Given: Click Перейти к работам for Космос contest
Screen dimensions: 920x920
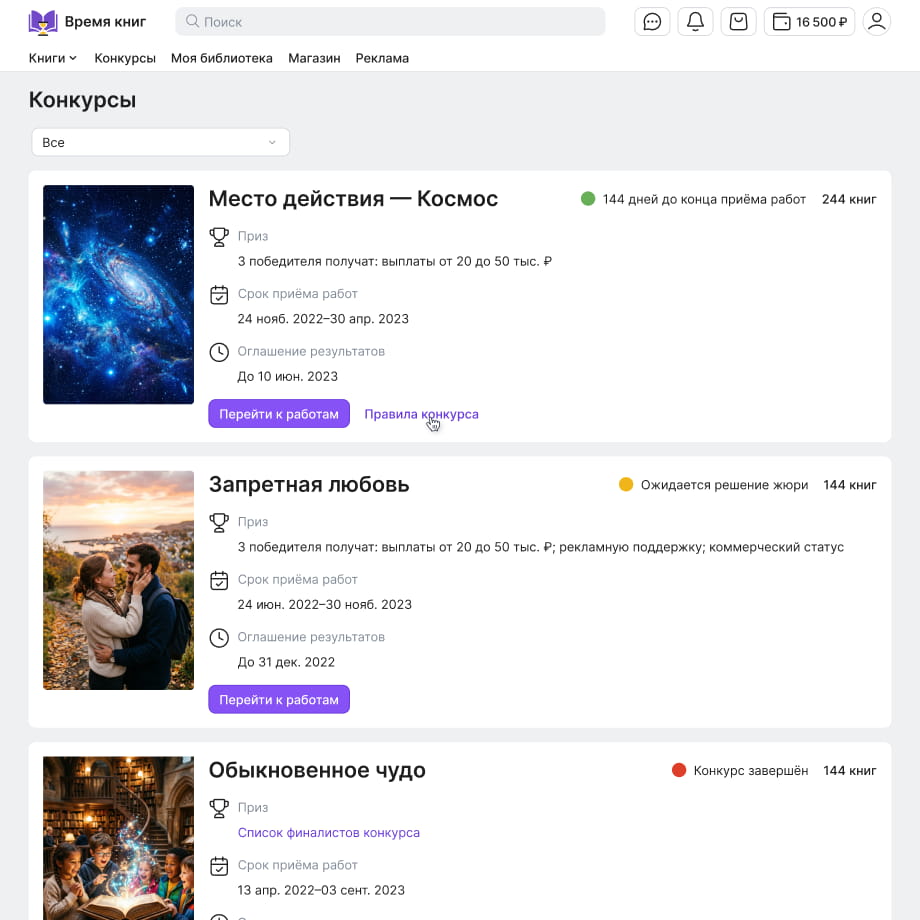Looking at the screenshot, I should point(279,414).
